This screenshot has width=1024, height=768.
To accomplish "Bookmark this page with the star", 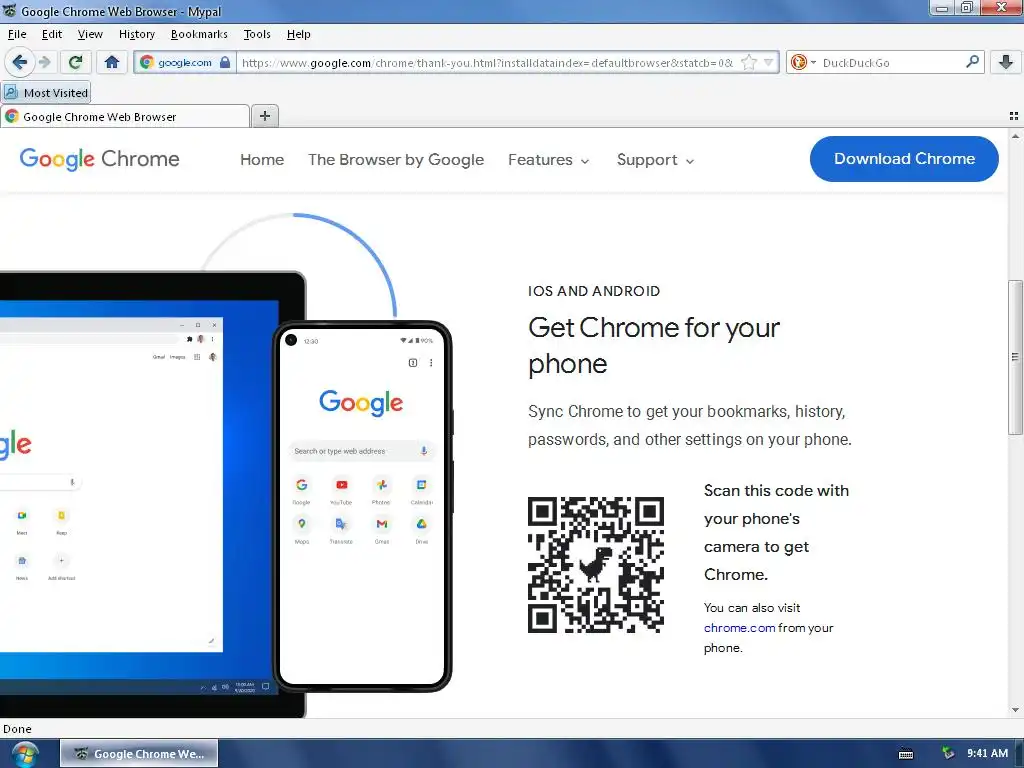I will pos(748,63).
